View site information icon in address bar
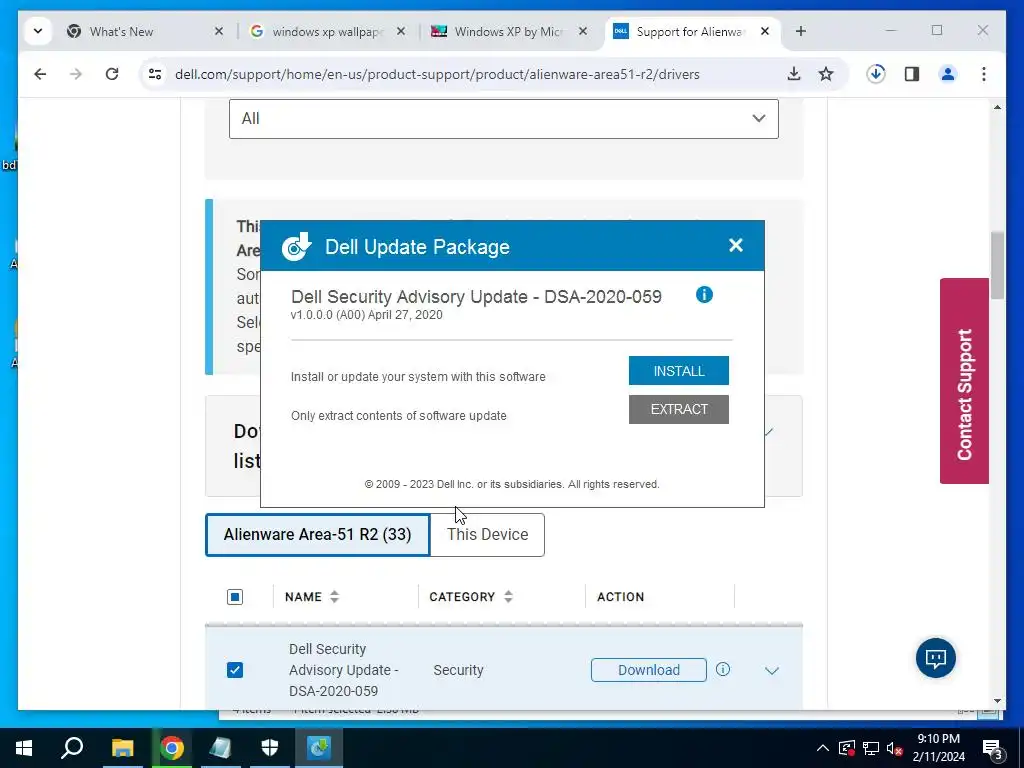Viewport: 1024px width, 768px height. pyautogui.click(x=155, y=74)
